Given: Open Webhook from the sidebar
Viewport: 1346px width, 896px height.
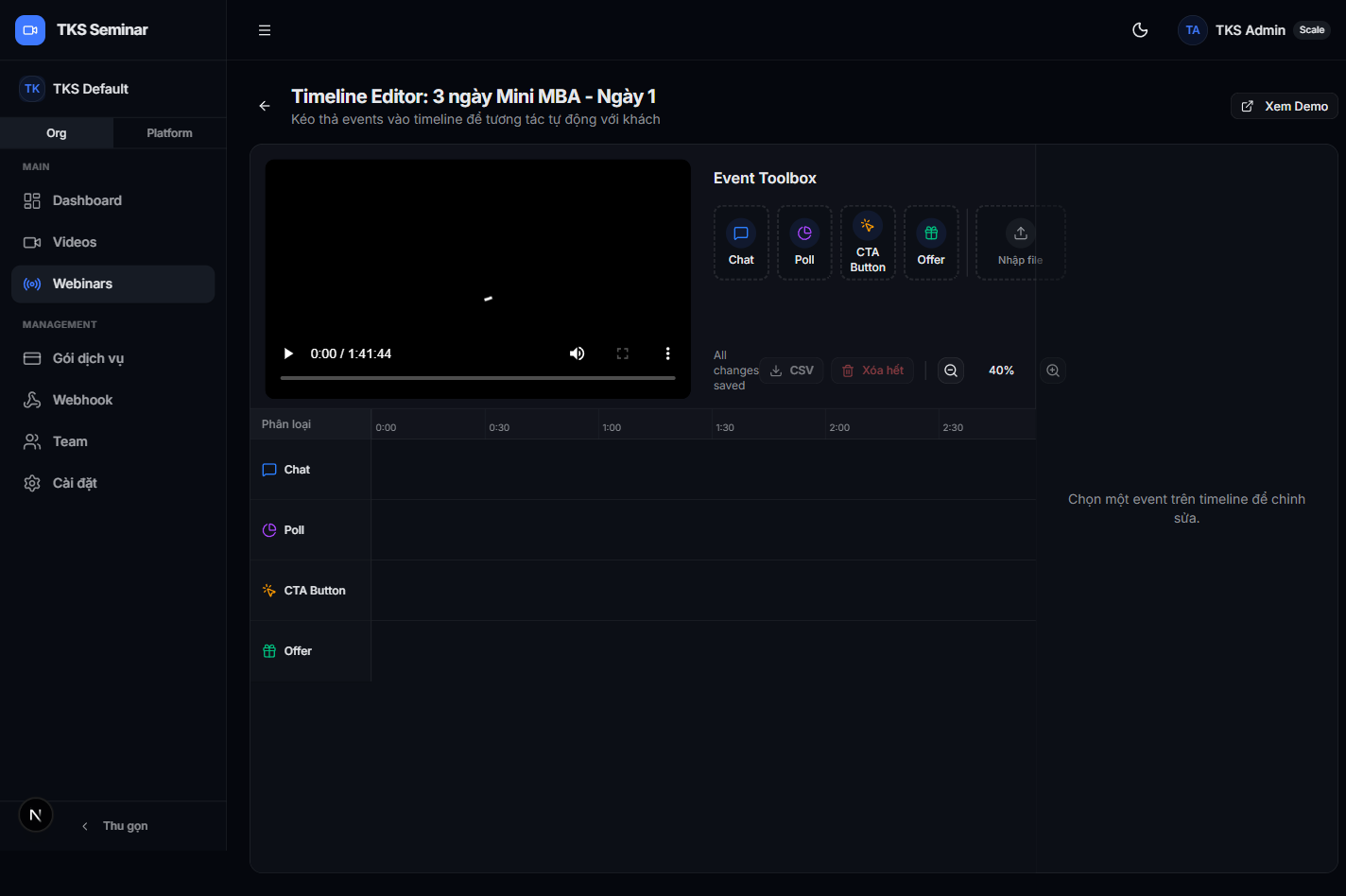Looking at the screenshot, I should coord(113,400).
